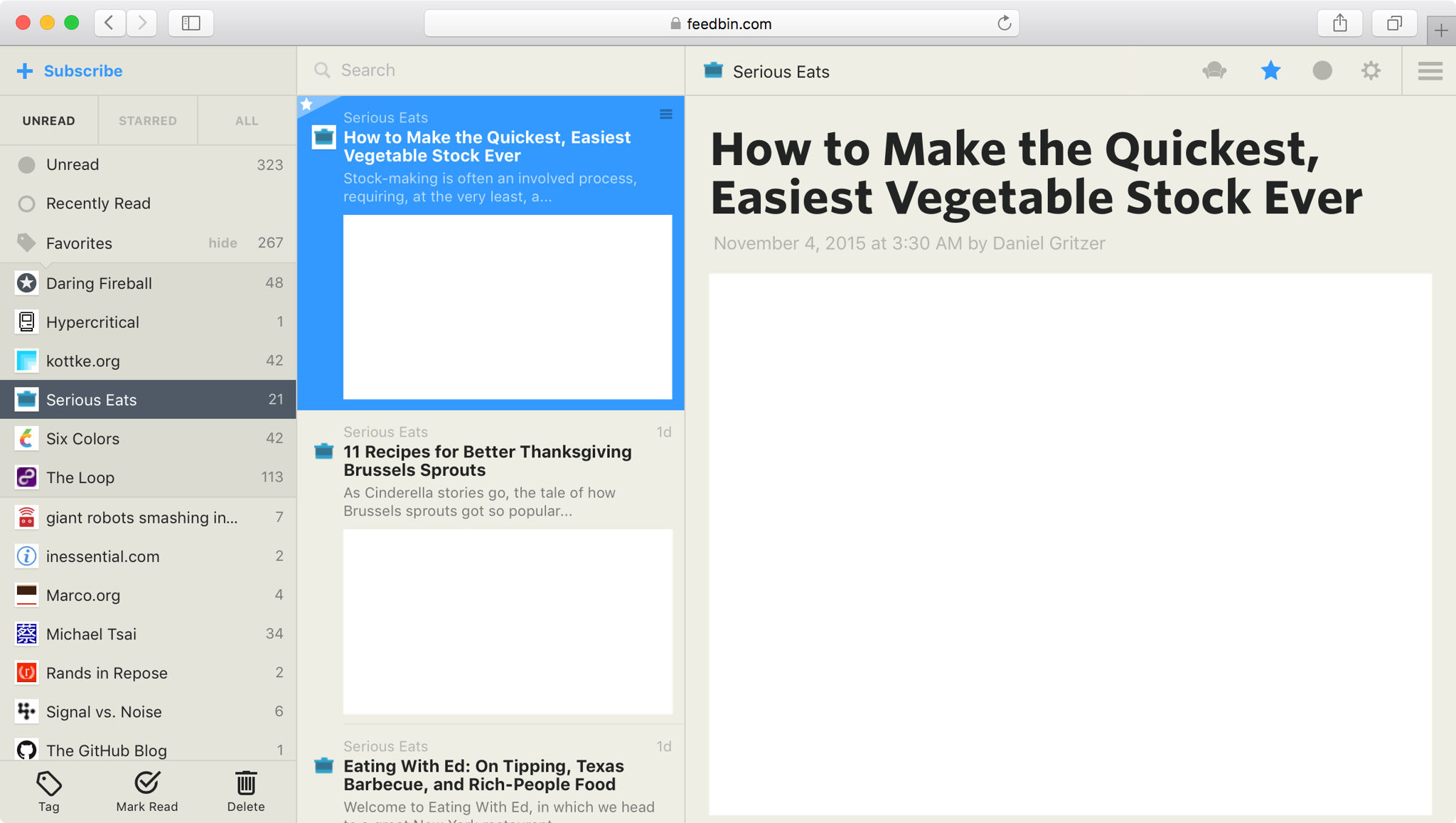Click the Daring Fireball star icon
Image resolution: width=1456 pixels, height=823 pixels.
(x=26, y=283)
